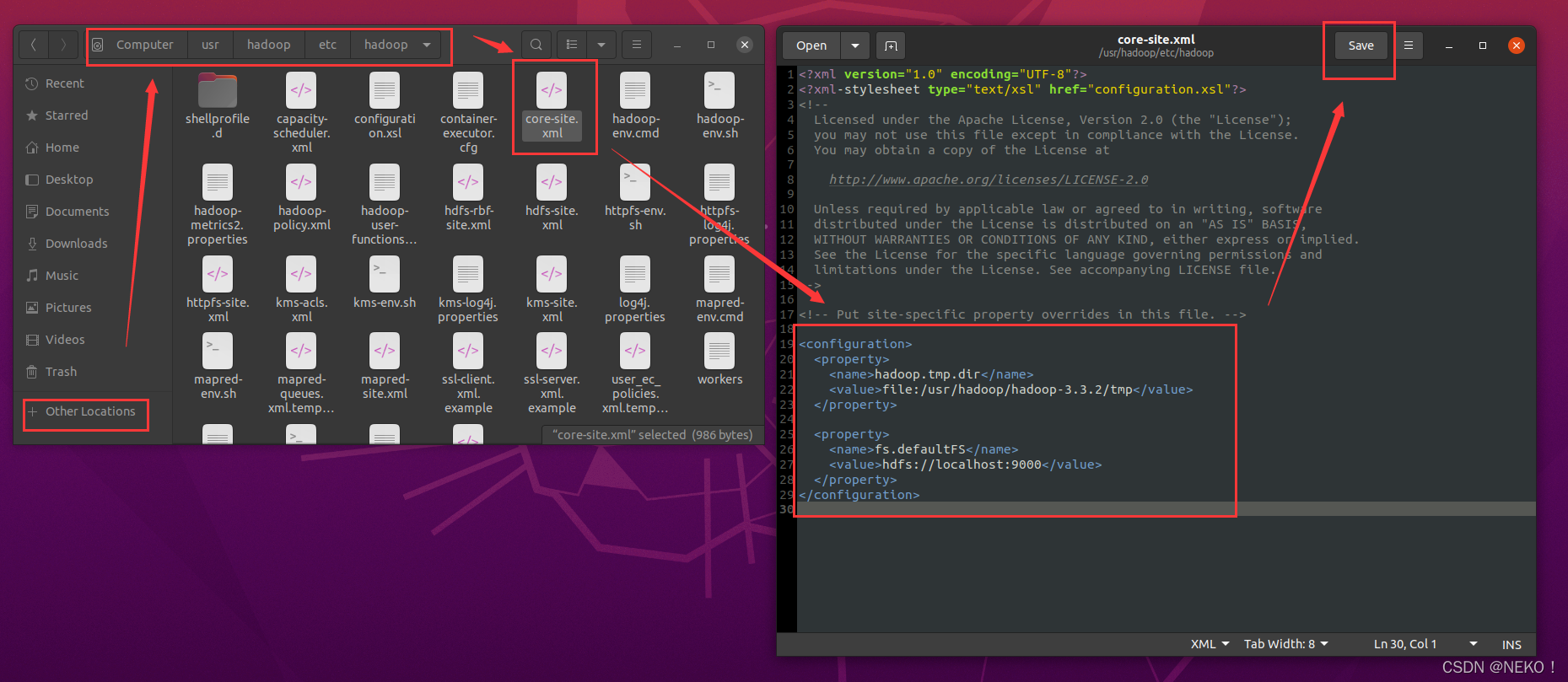Select core-site.xml file icon
Screen dimensions: 1568x682
pyautogui.click(x=552, y=90)
